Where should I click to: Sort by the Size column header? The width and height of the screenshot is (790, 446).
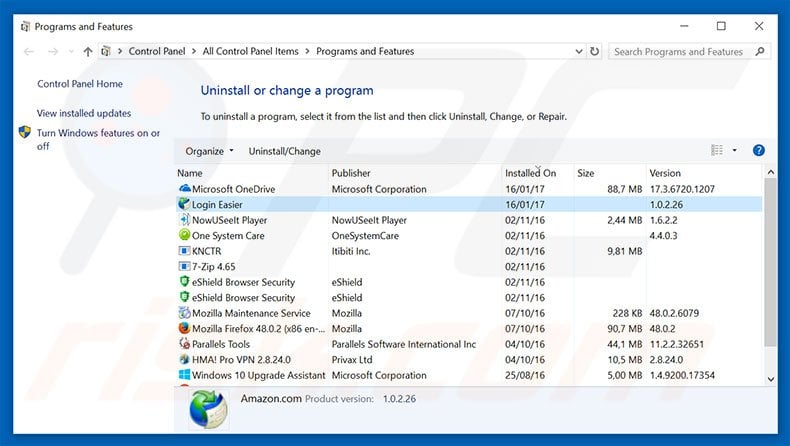point(585,172)
